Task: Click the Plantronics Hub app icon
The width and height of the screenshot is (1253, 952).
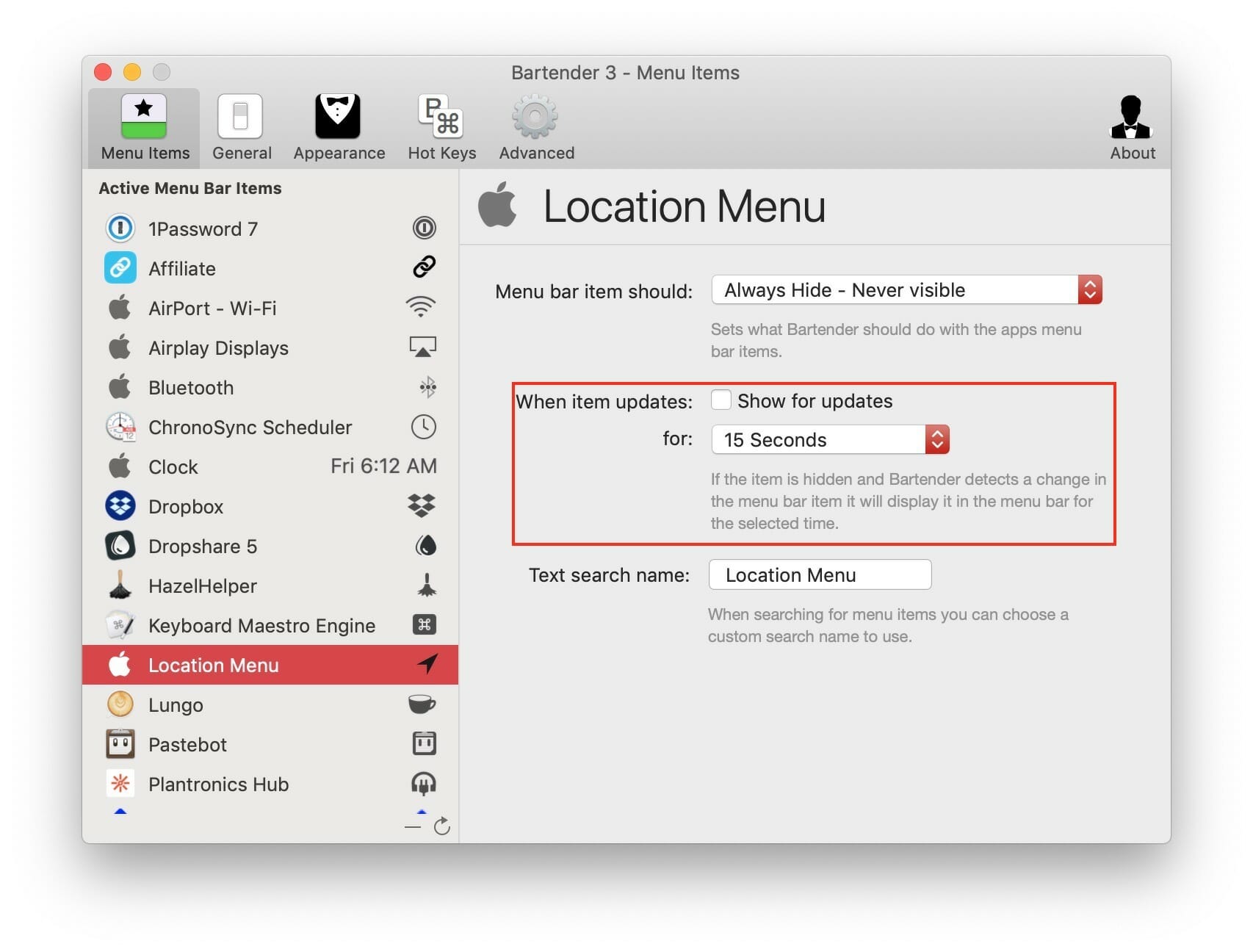Action: point(120,783)
